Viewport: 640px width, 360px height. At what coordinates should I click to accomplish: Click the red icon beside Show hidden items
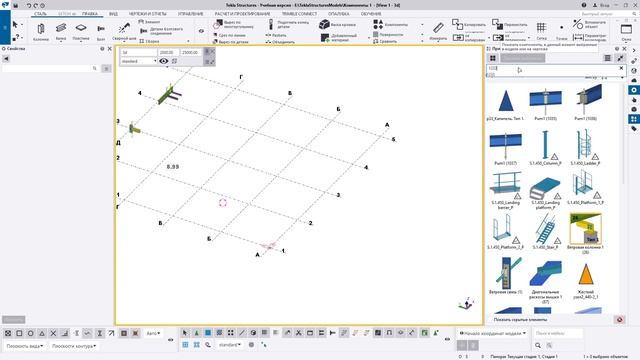(620, 320)
